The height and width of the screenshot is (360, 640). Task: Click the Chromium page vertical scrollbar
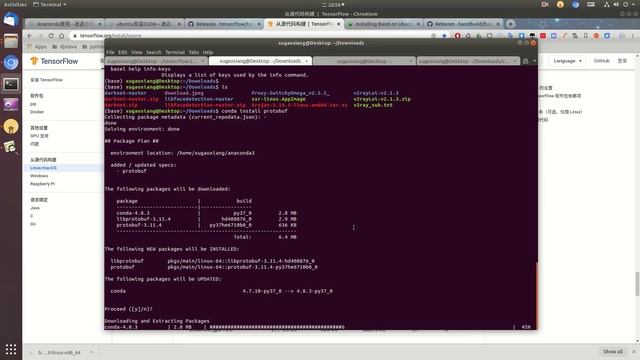[x=637, y=284]
